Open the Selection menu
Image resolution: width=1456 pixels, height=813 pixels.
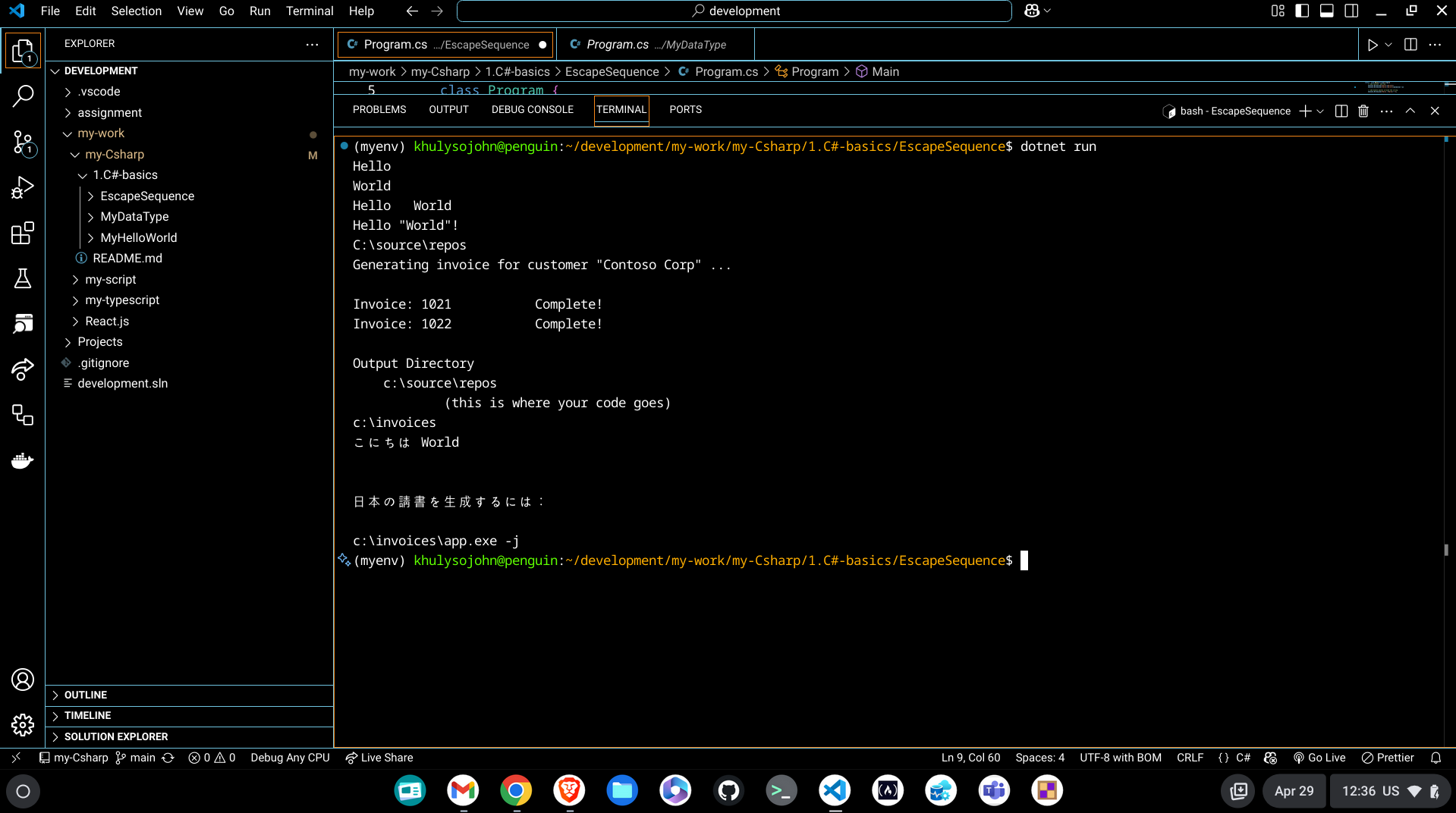[137, 11]
